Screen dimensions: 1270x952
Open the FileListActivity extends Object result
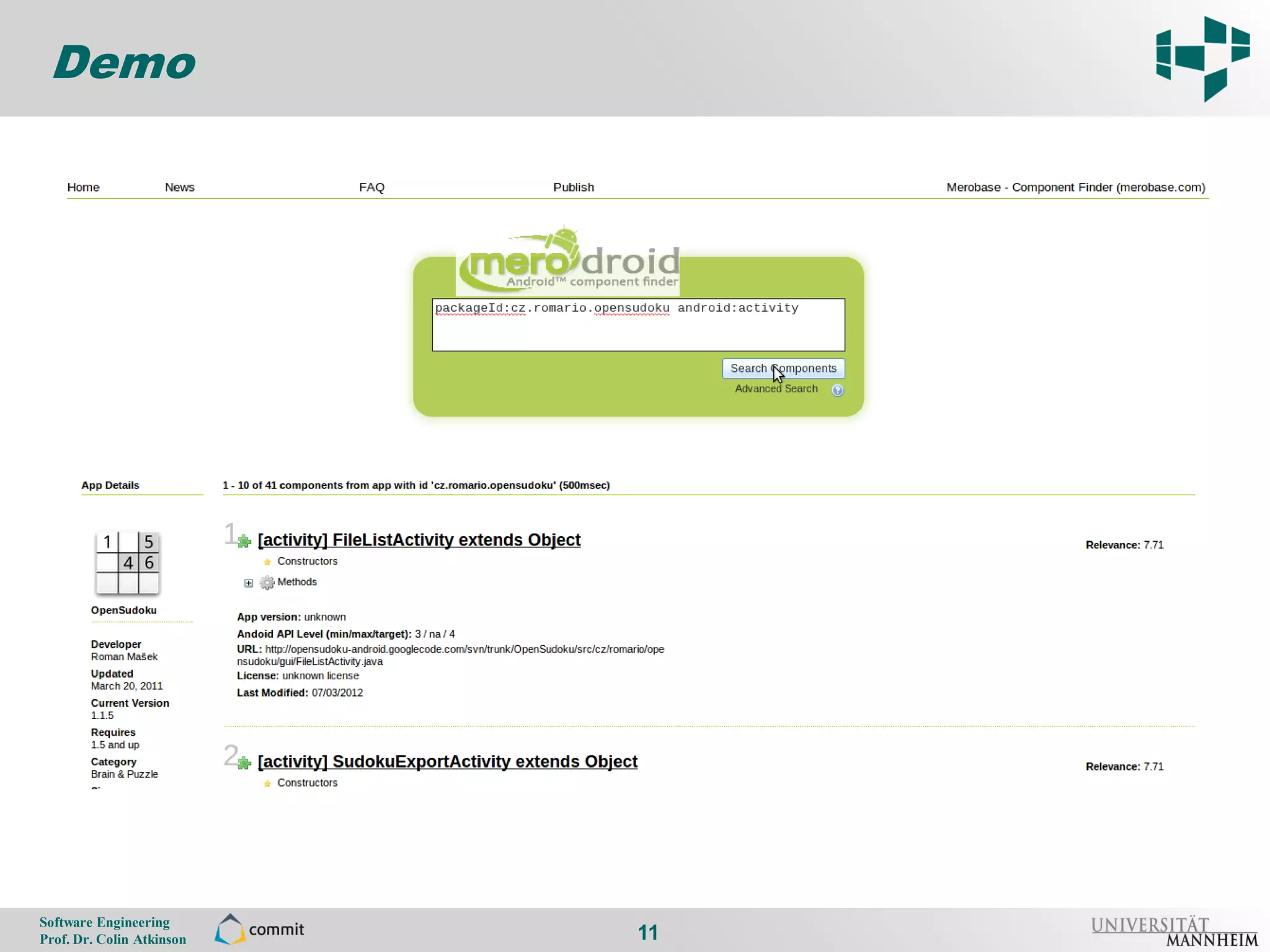tap(419, 540)
